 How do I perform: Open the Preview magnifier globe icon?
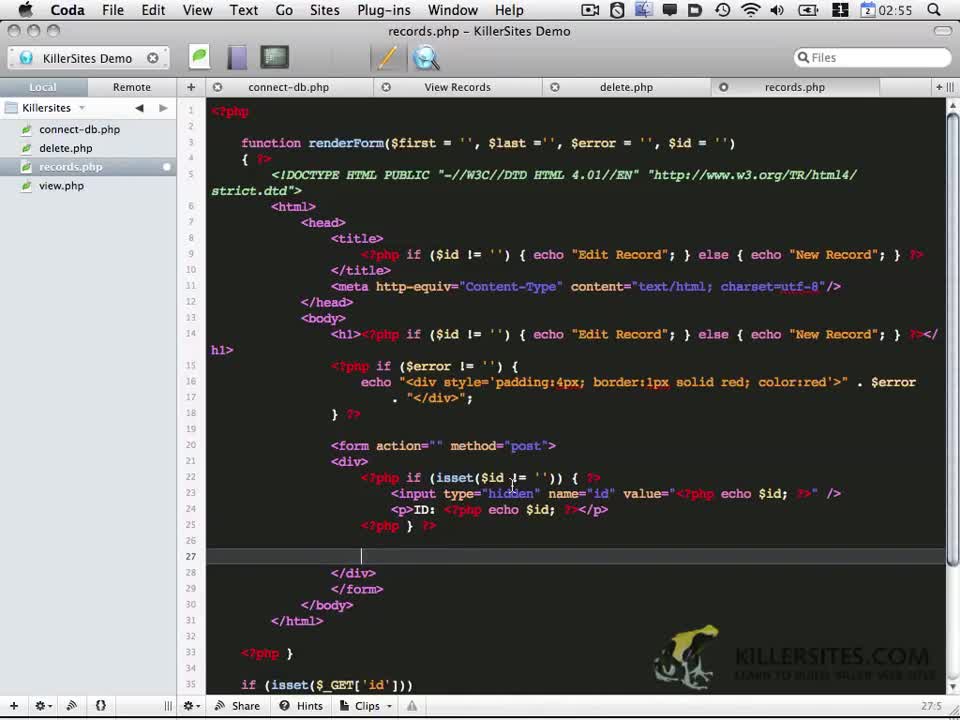point(426,58)
